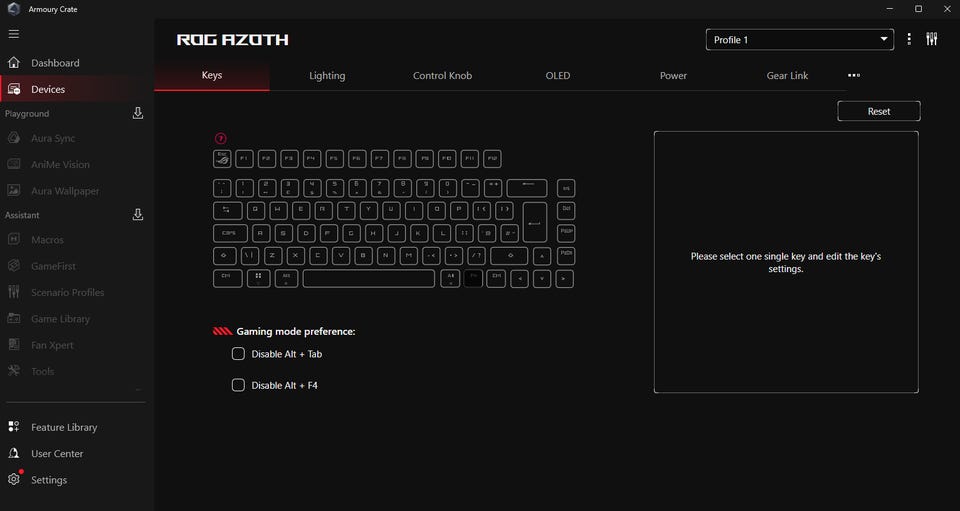
Task: Open Settings with the gear icon
Action: tap(13, 479)
